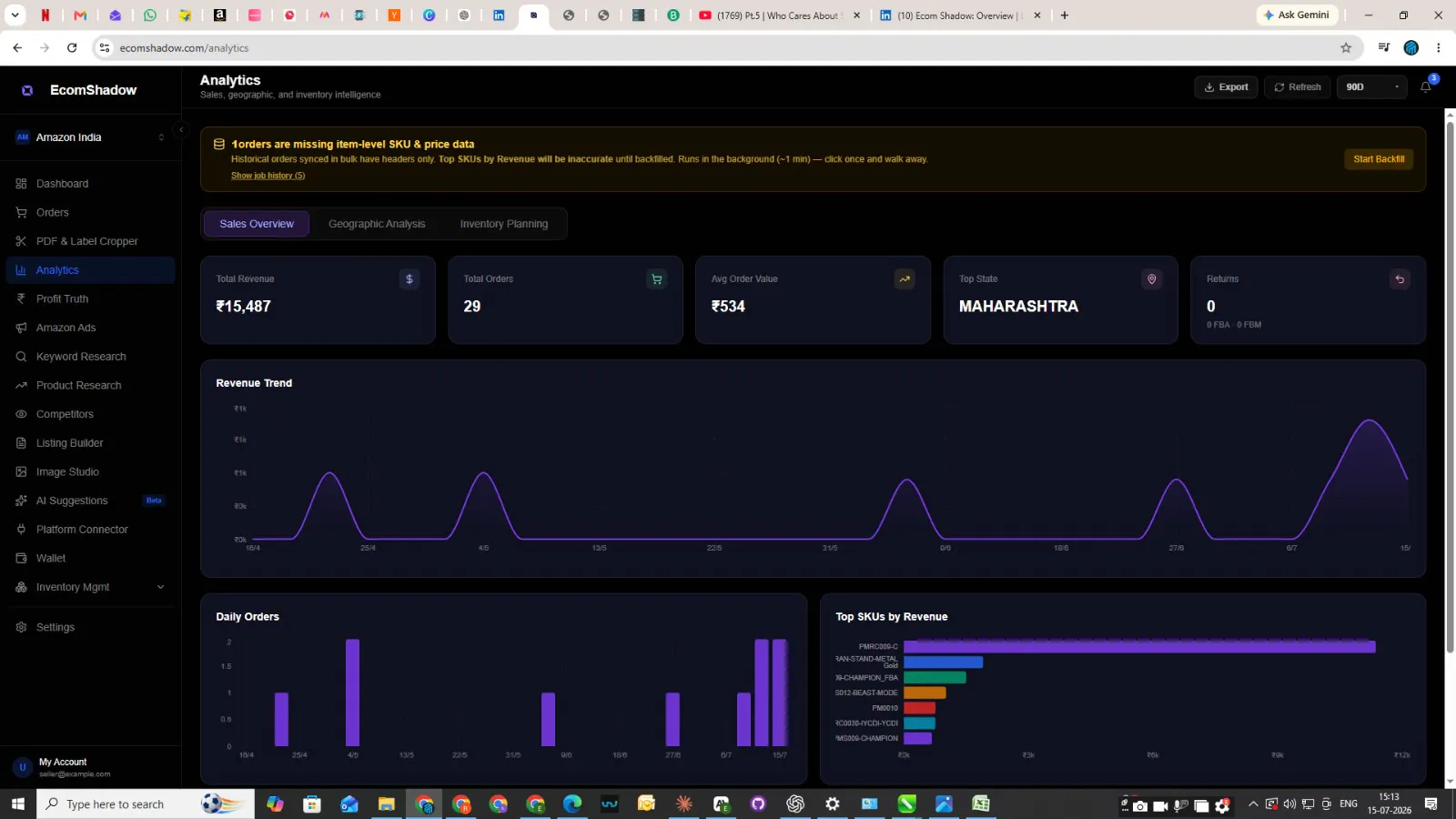1456x819 pixels.
Task: Export the analytics data
Action: point(1226,87)
